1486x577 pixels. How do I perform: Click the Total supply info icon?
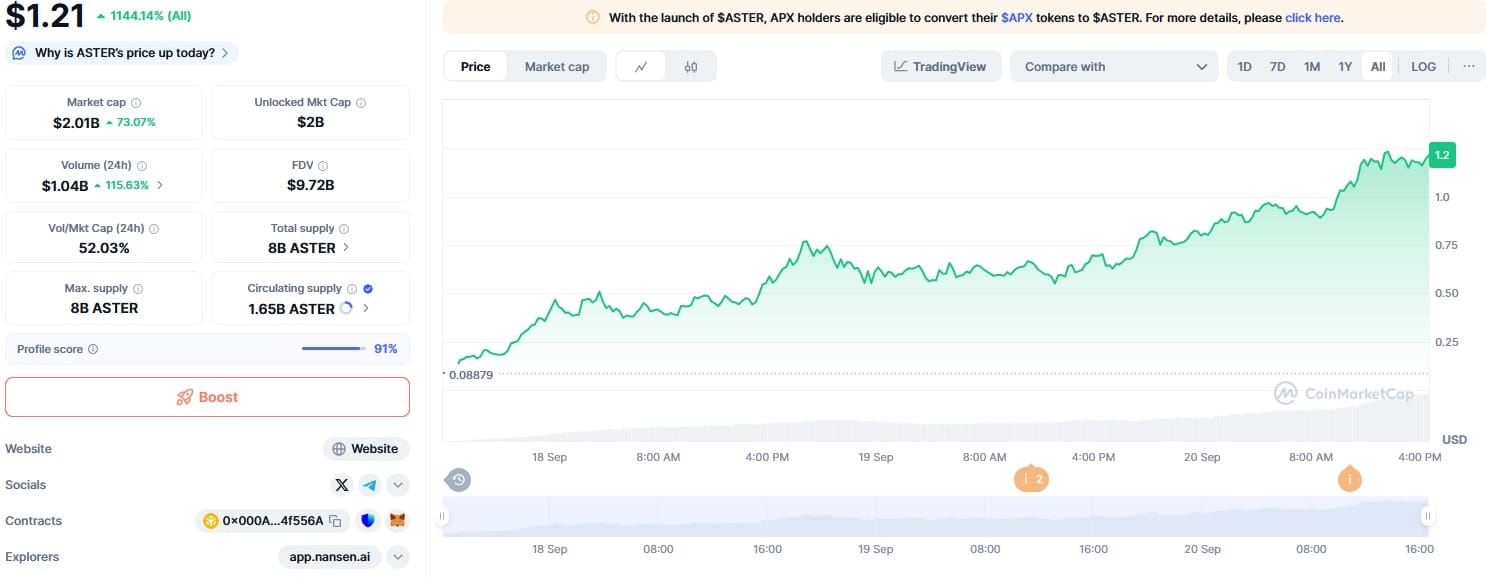344,229
